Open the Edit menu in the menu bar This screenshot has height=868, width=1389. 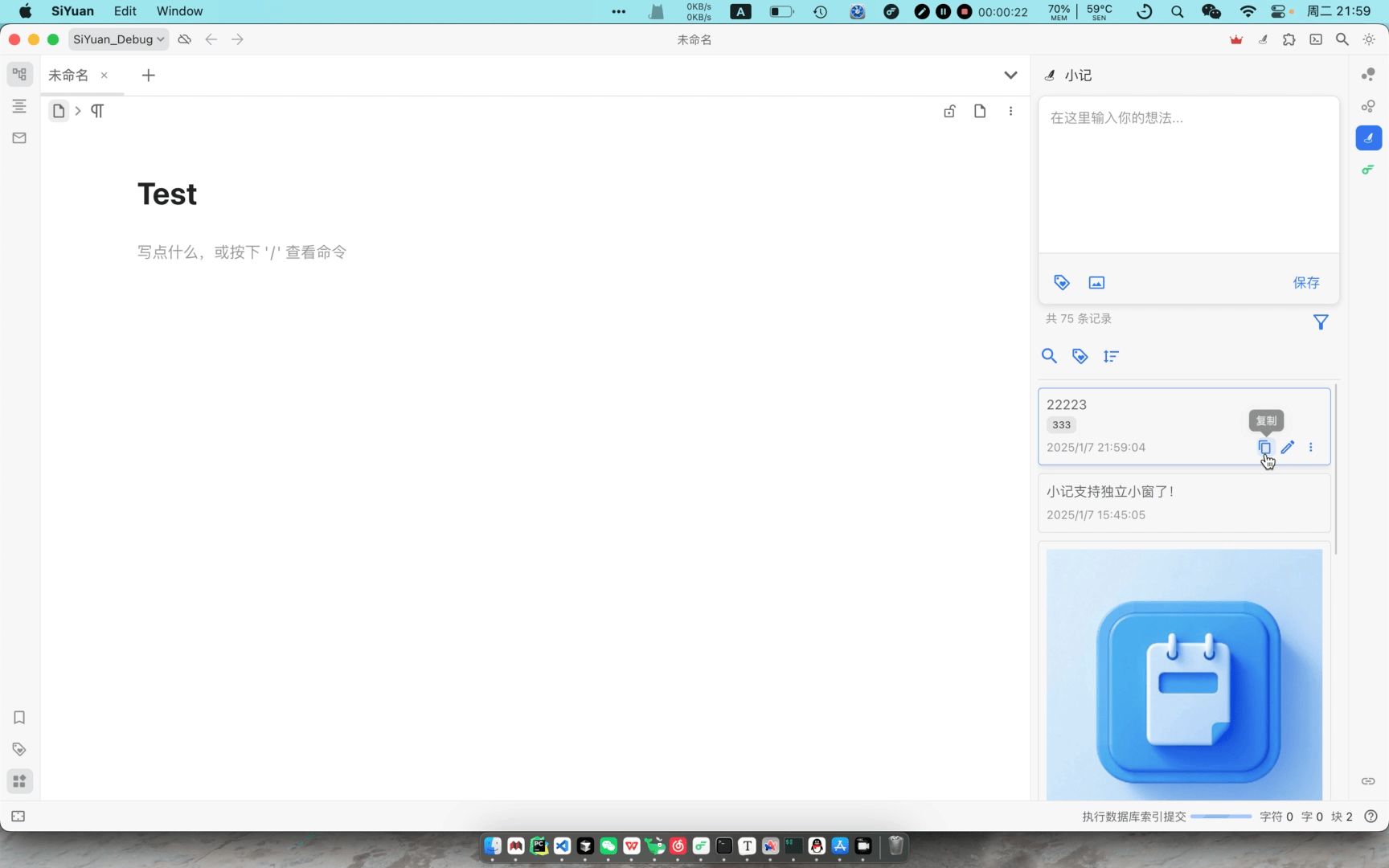tap(125, 11)
